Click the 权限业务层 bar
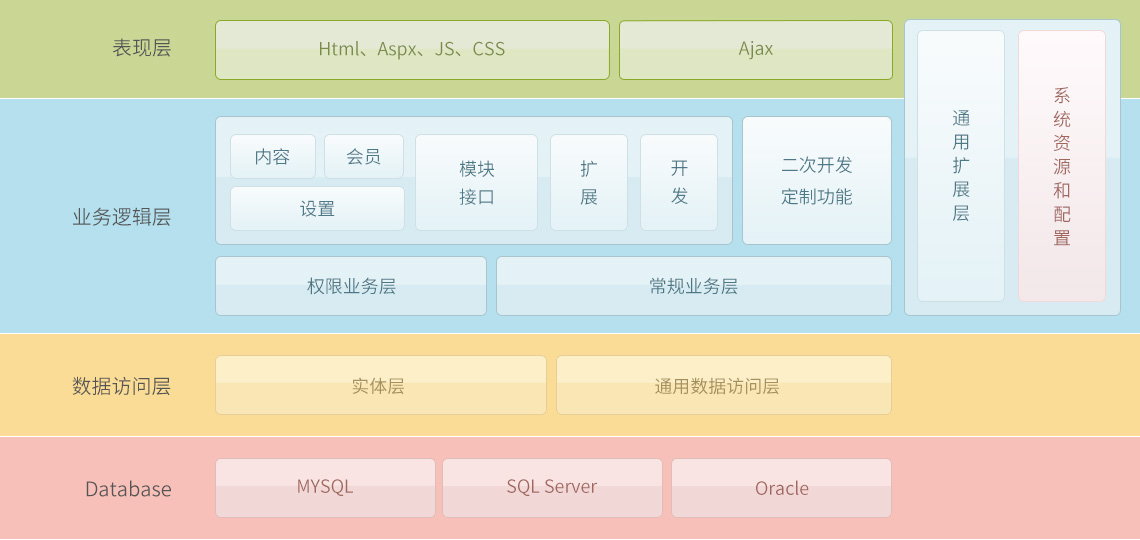Viewport: 1140px width, 540px height. click(351, 286)
